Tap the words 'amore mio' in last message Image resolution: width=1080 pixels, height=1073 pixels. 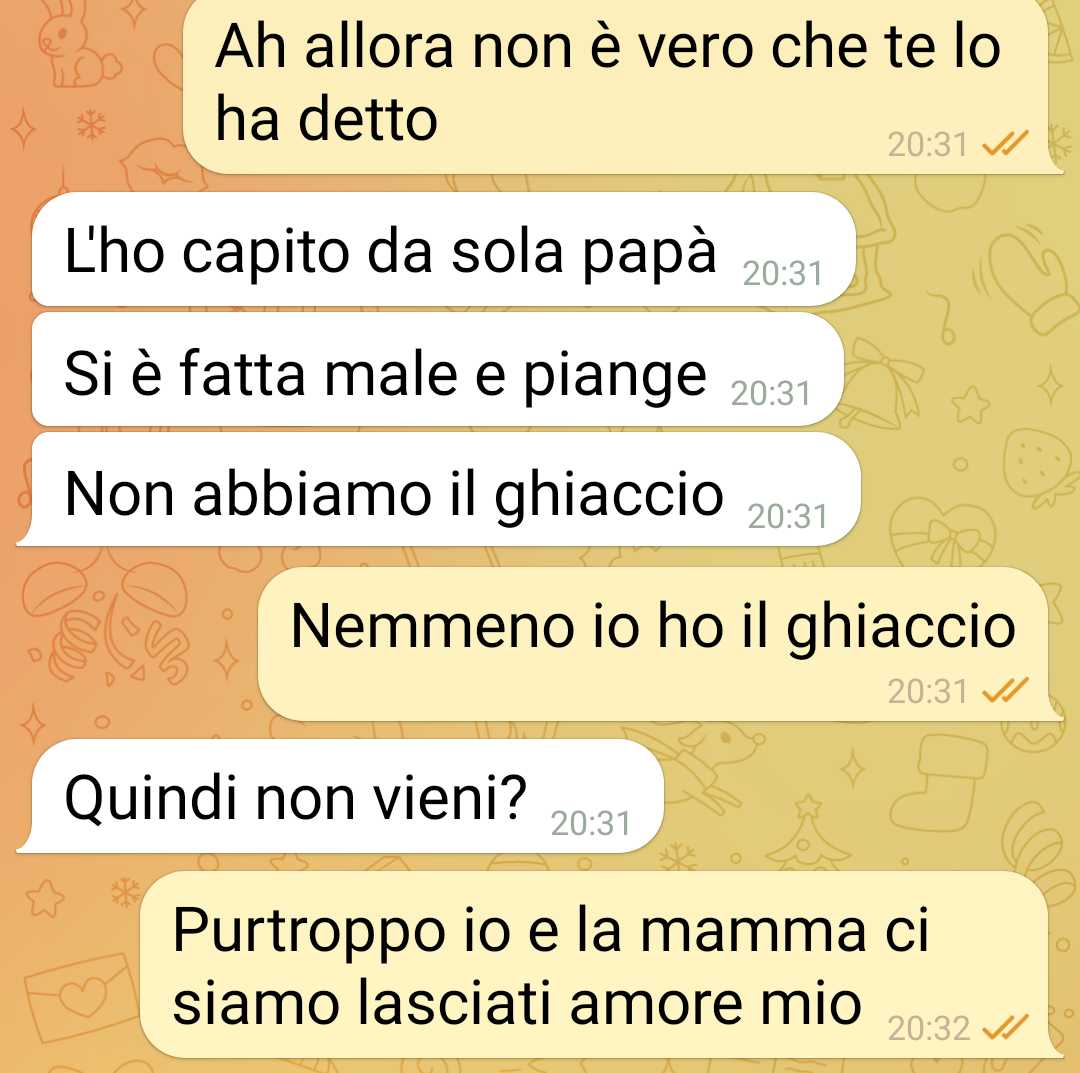pos(716,1003)
